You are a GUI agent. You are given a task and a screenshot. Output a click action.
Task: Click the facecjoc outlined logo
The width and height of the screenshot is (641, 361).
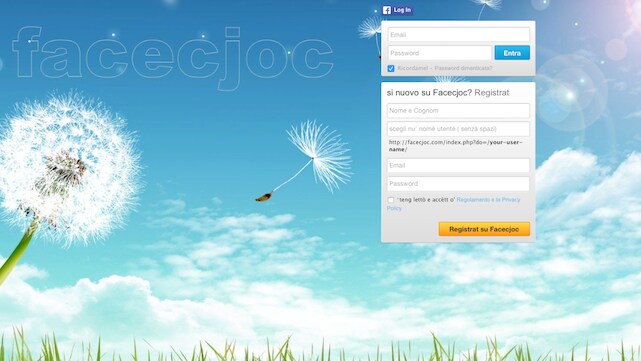tap(173, 57)
